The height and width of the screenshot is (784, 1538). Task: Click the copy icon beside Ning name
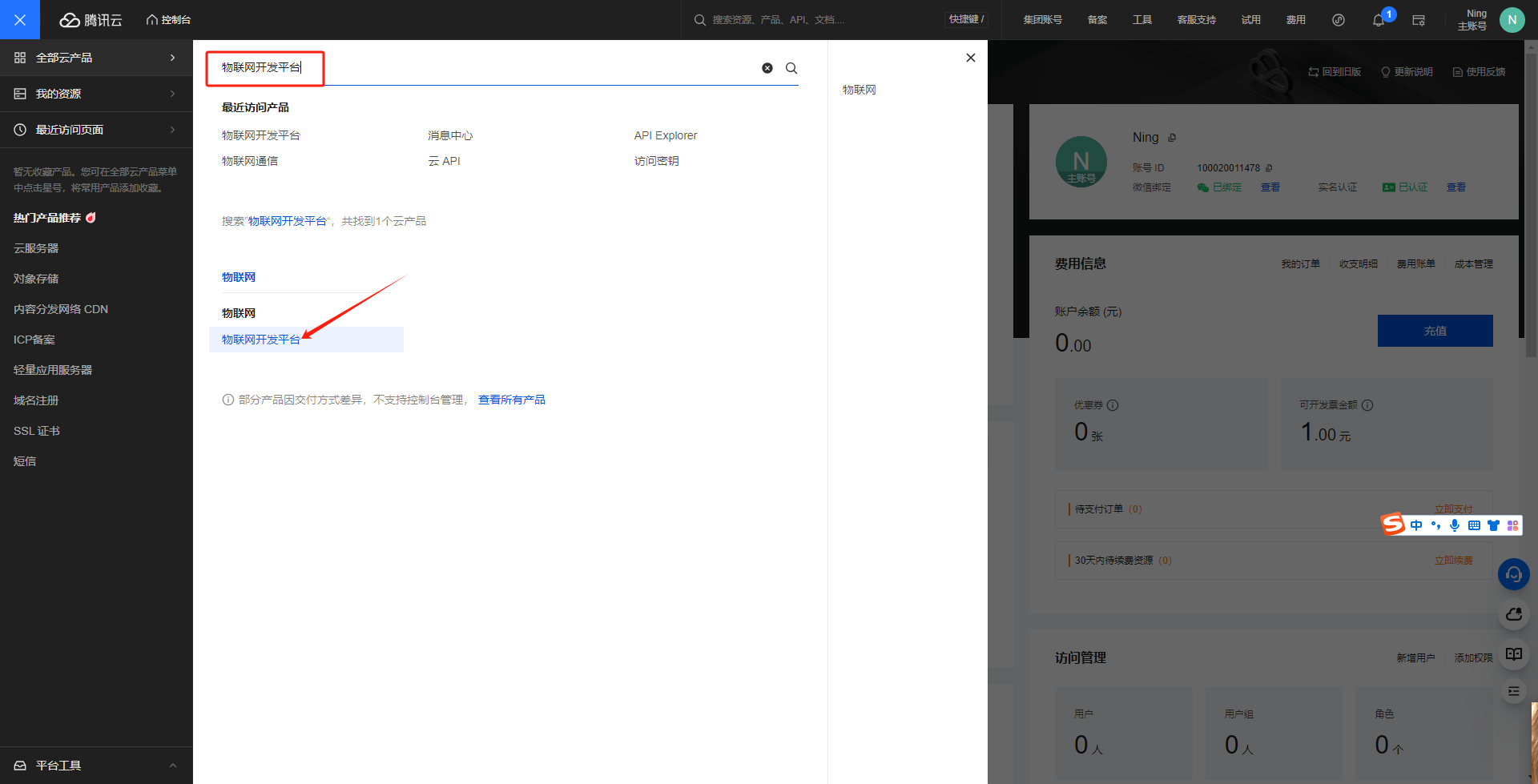1172,138
